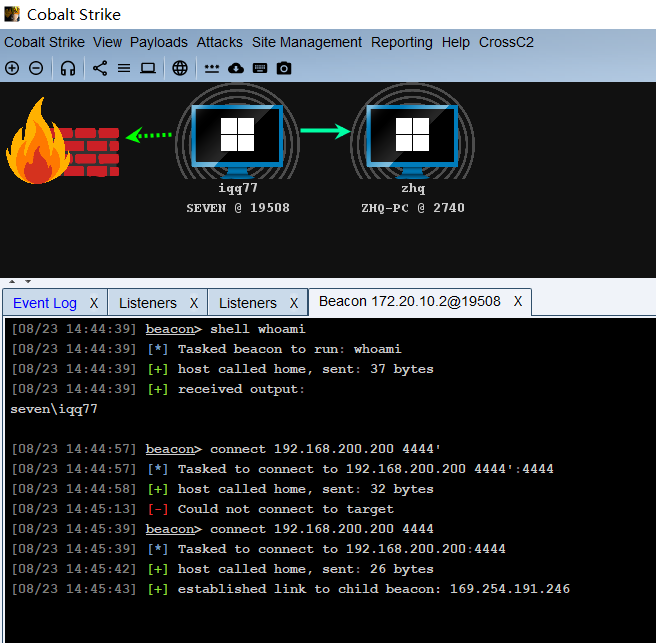Image resolution: width=656 pixels, height=643 pixels.
Task: Open Listeners via the headphones icon
Action: (68, 68)
